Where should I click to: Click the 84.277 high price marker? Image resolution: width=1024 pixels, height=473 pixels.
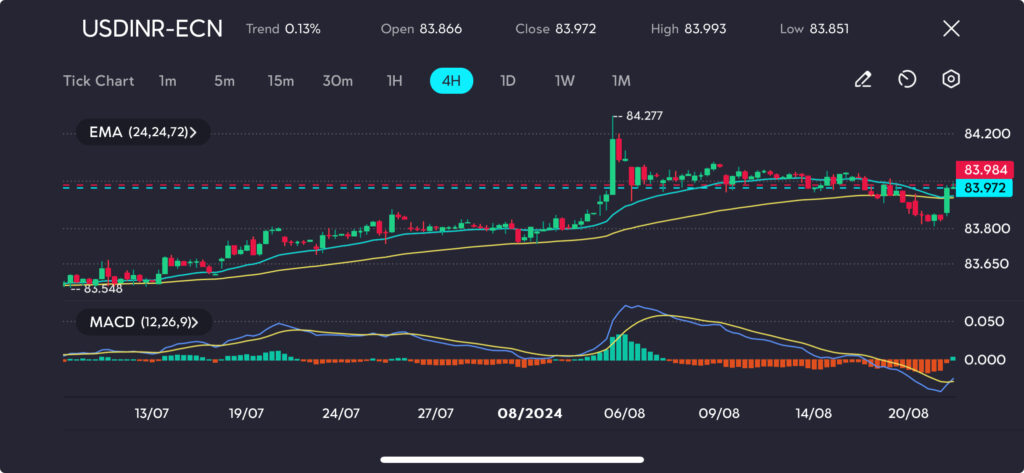point(644,116)
